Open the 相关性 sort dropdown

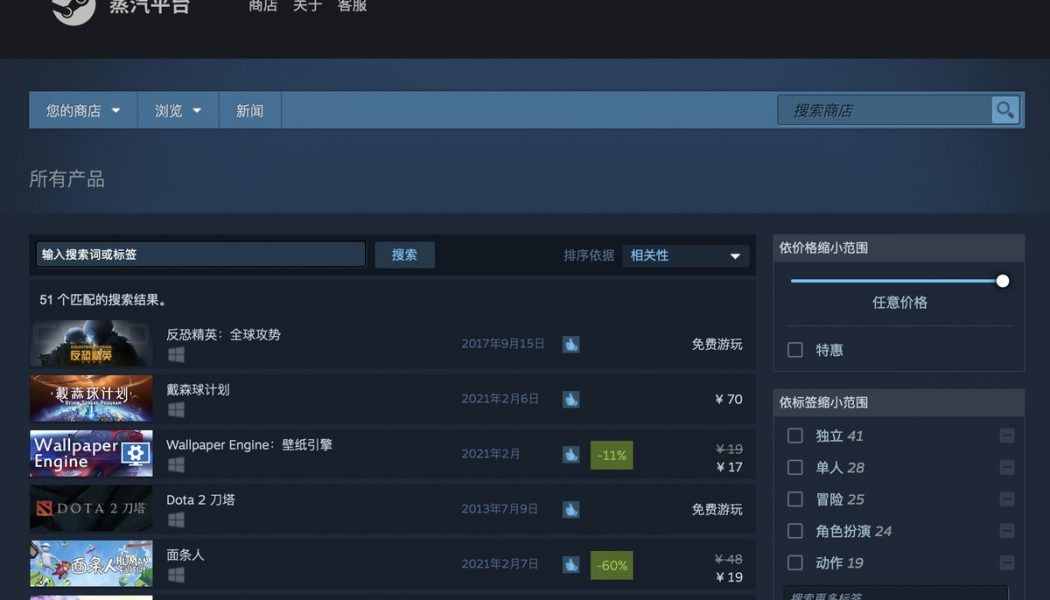[685, 255]
